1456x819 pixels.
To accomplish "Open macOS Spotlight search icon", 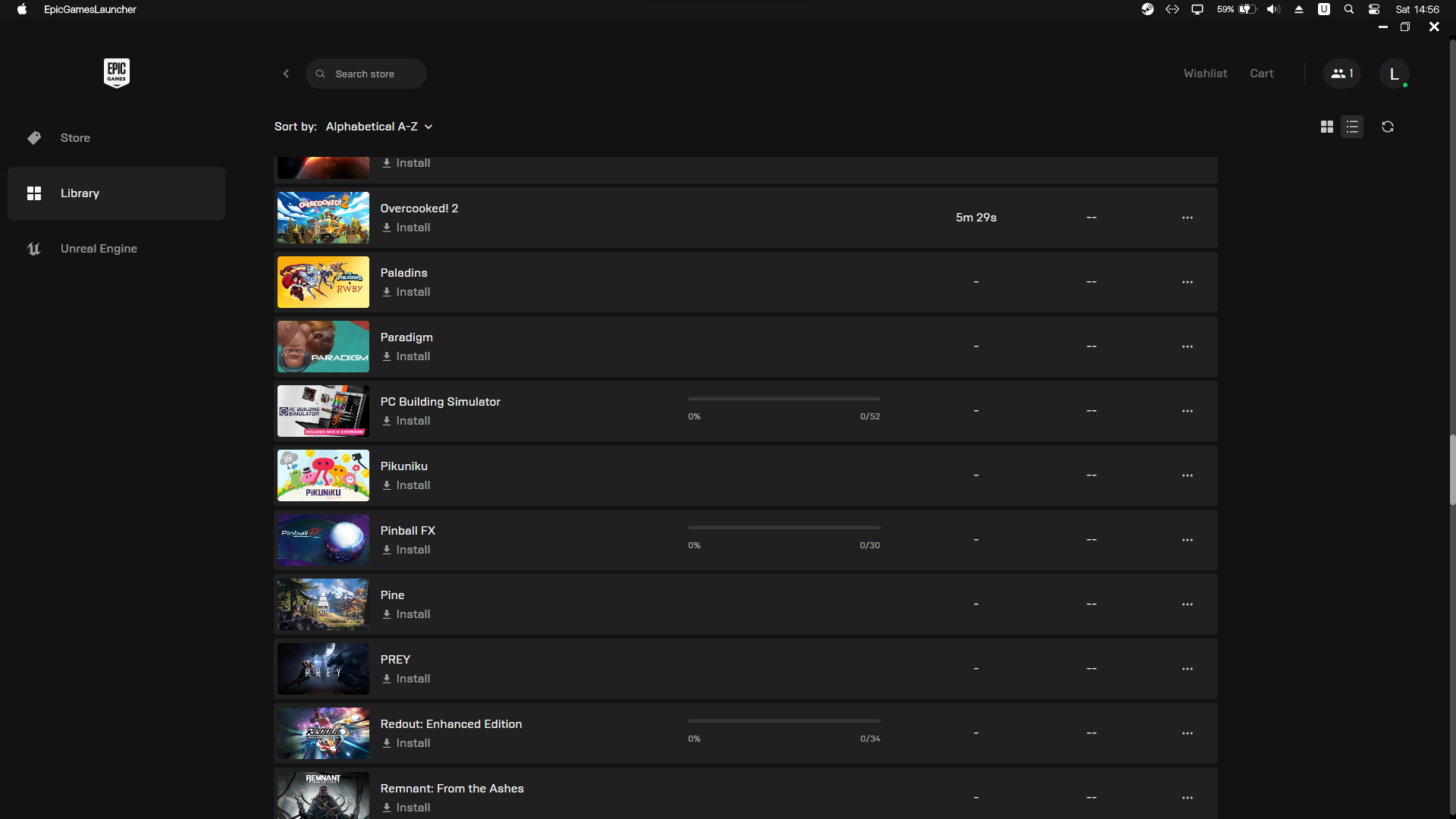I will (x=1348, y=9).
